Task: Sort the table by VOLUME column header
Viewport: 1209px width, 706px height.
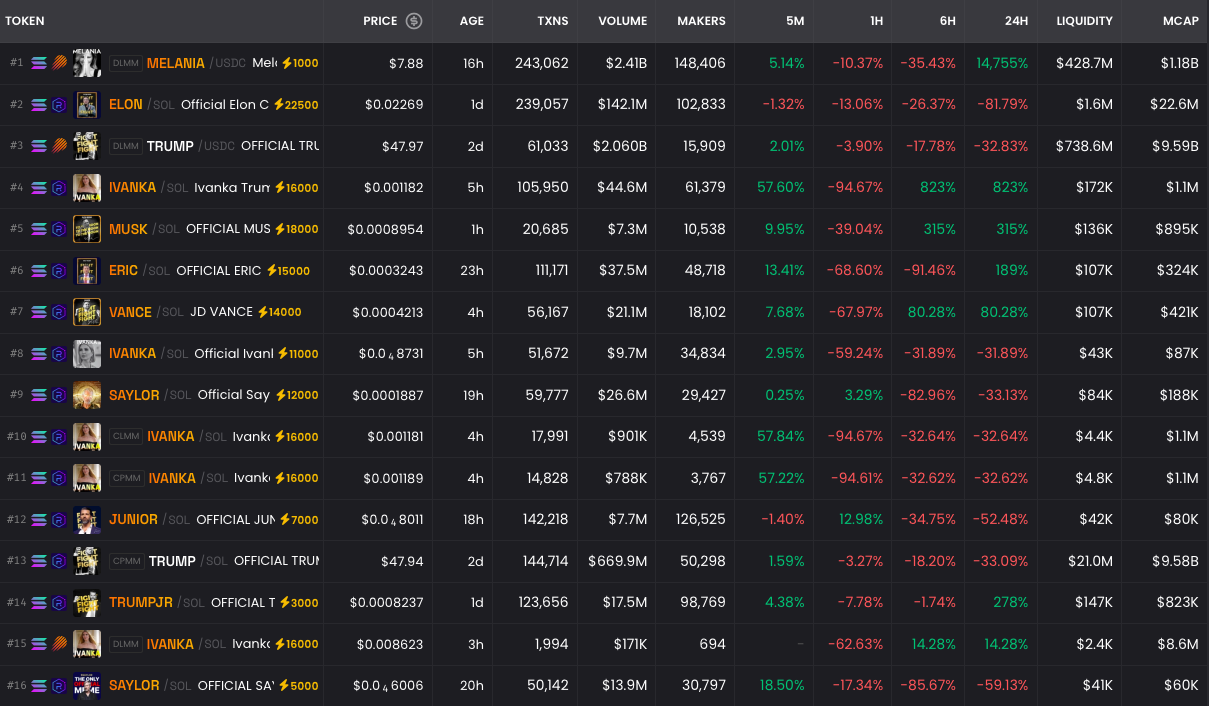Action: pos(622,21)
